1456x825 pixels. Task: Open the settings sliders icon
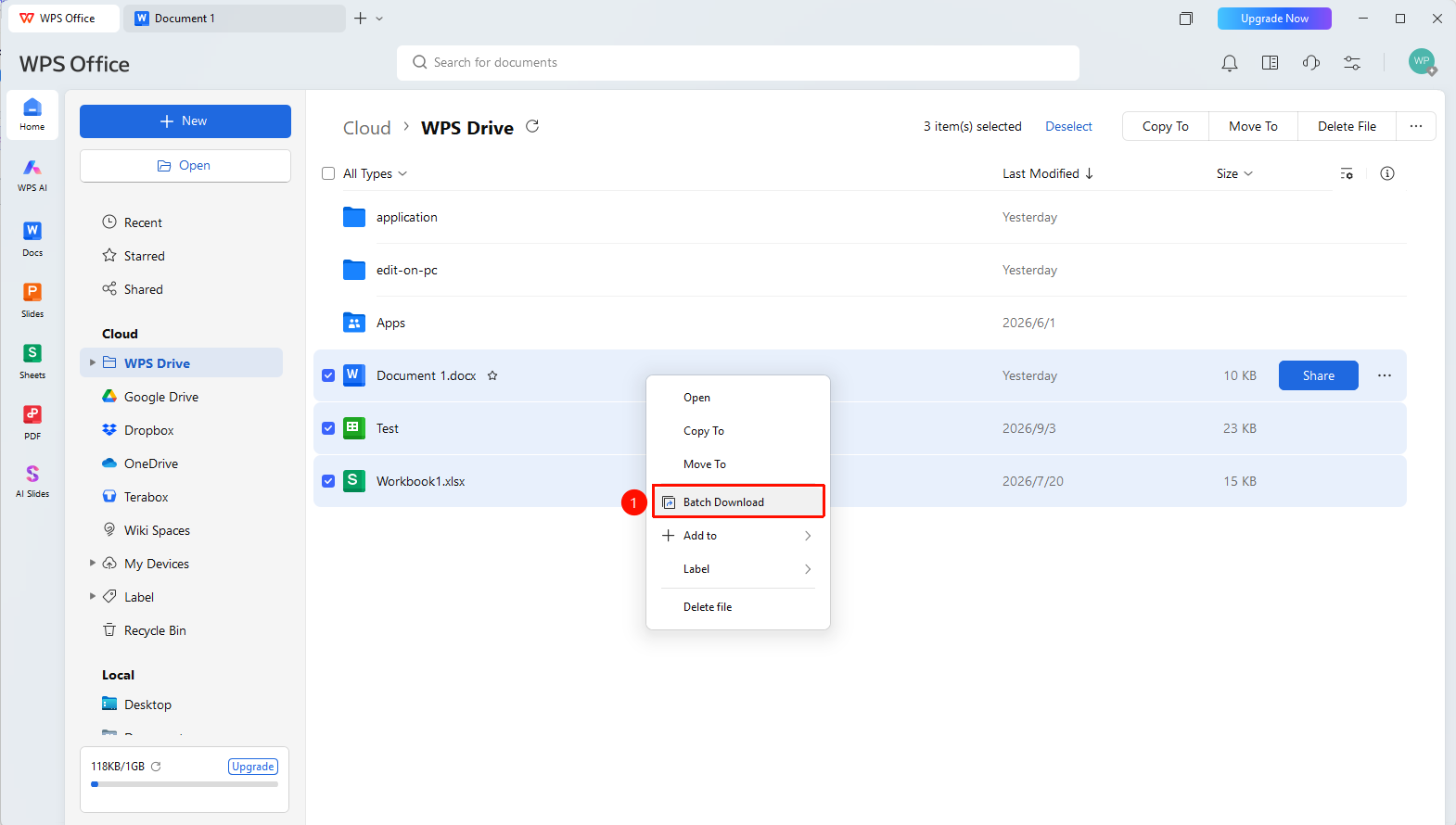point(1352,63)
